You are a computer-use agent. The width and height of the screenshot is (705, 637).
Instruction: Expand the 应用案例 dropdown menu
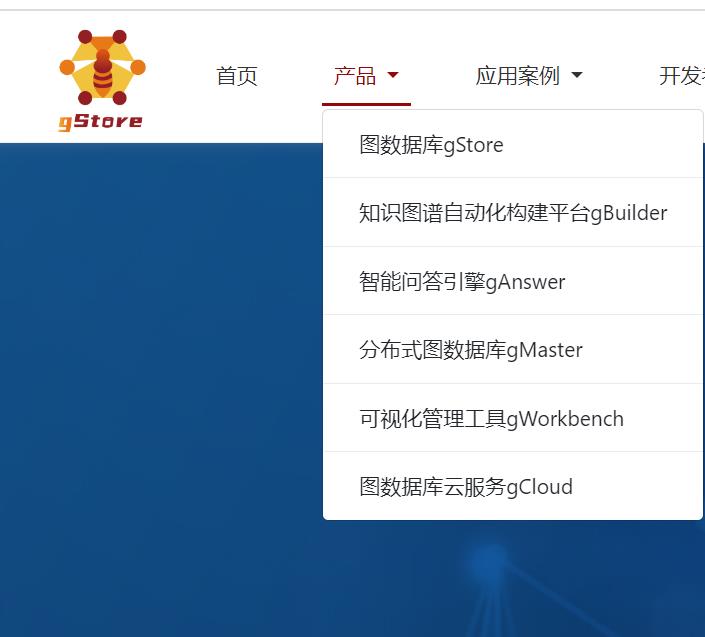point(529,76)
